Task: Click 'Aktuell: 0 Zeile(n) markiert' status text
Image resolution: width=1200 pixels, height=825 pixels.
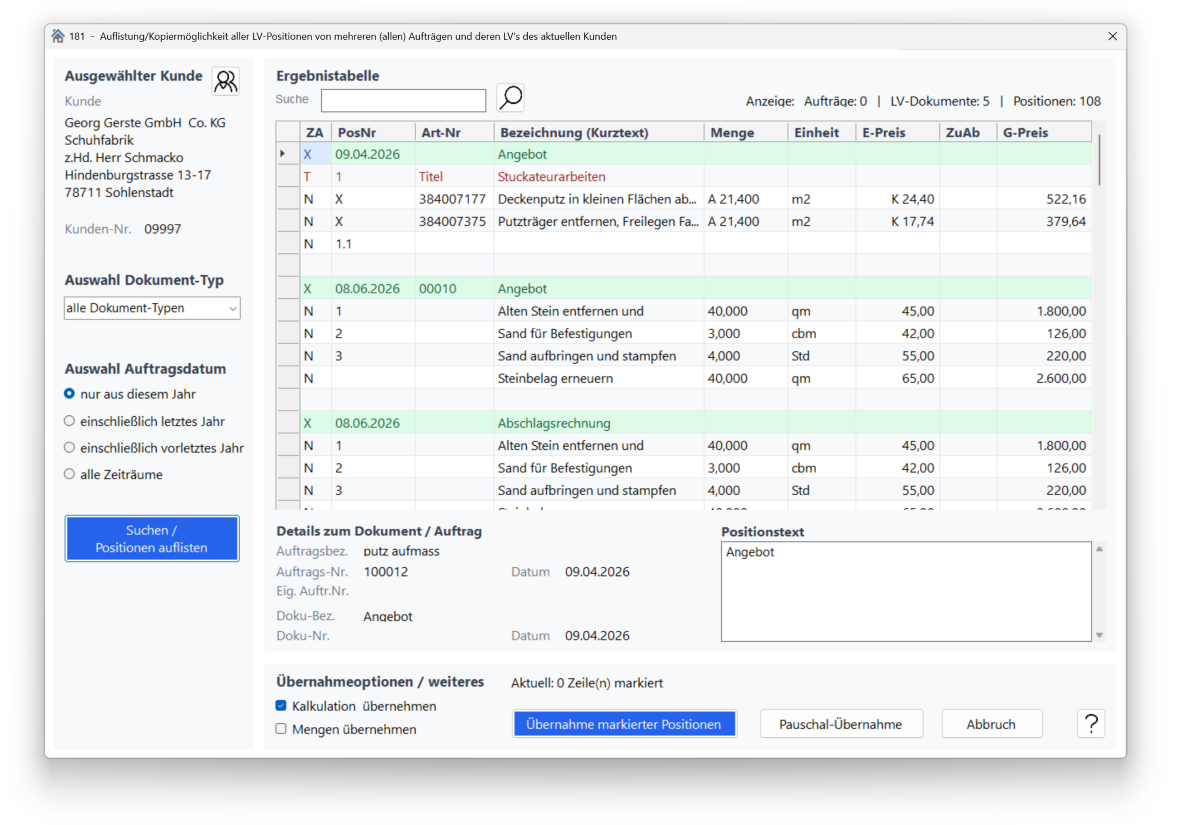Action: click(x=587, y=683)
